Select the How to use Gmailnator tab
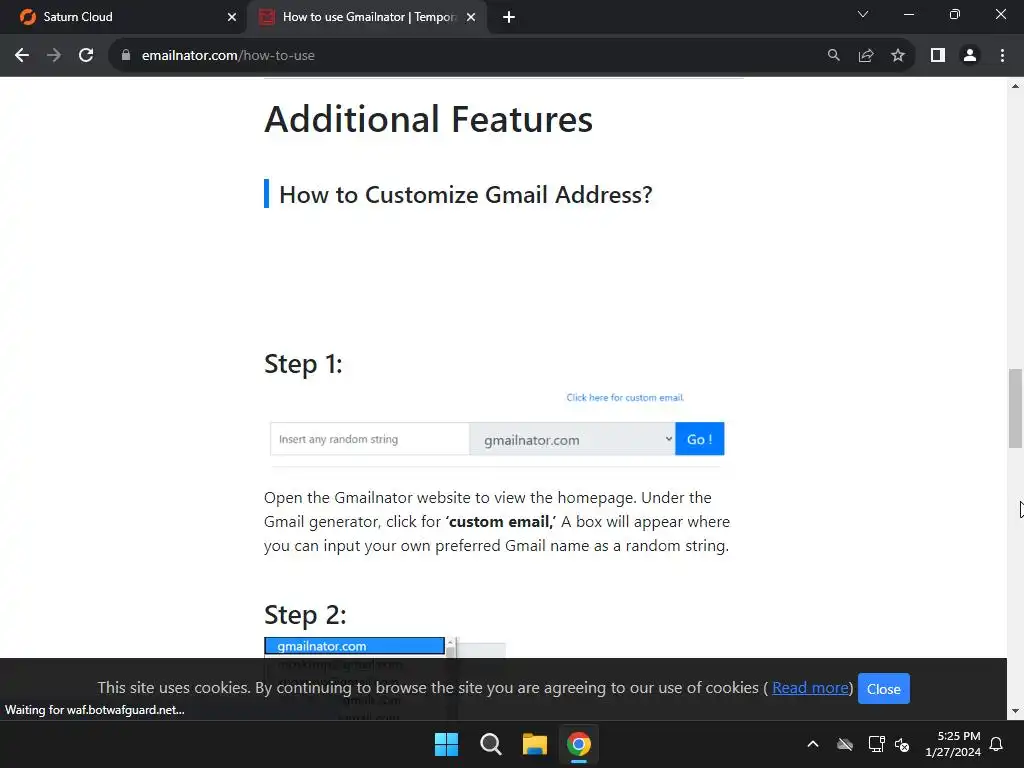The width and height of the screenshot is (1024, 768). [367, 17]
